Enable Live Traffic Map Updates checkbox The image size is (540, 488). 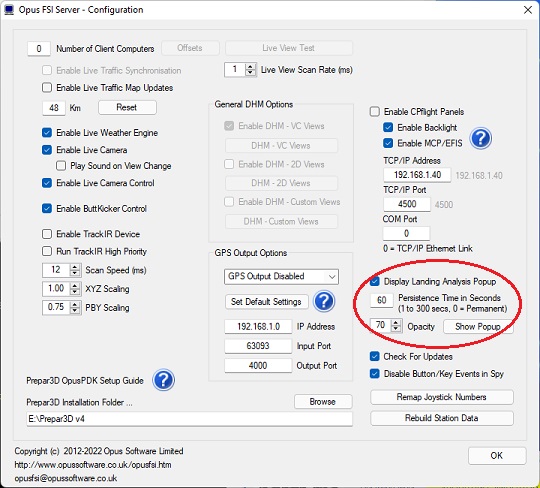[x=47, y=87]
